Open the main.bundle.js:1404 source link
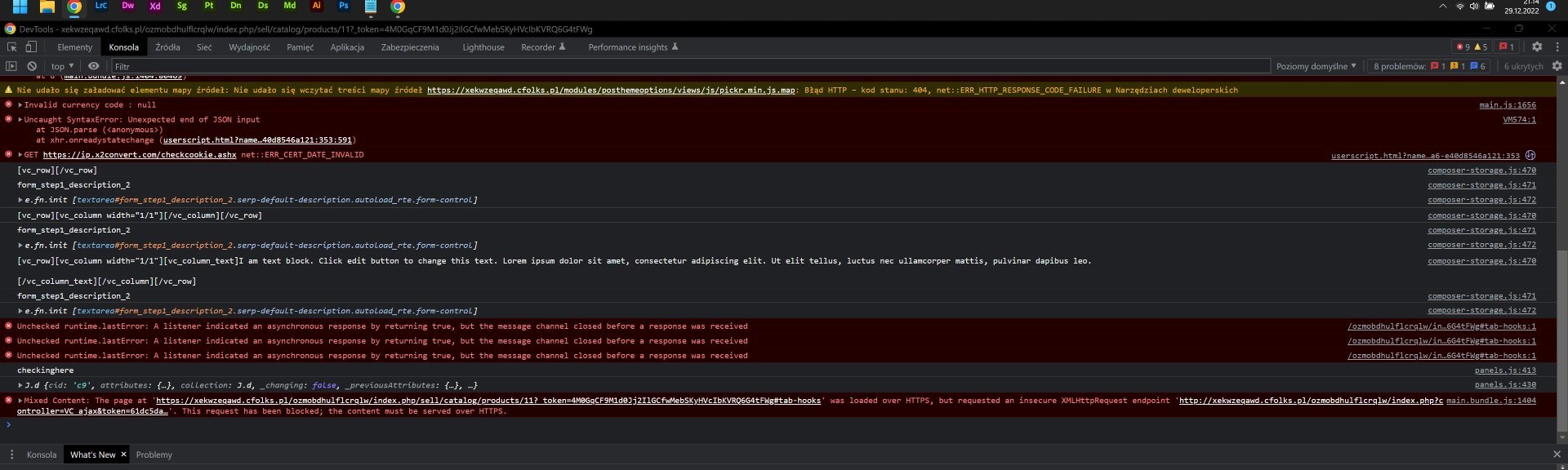The image size is (1568, 470). coord(1491,401)
